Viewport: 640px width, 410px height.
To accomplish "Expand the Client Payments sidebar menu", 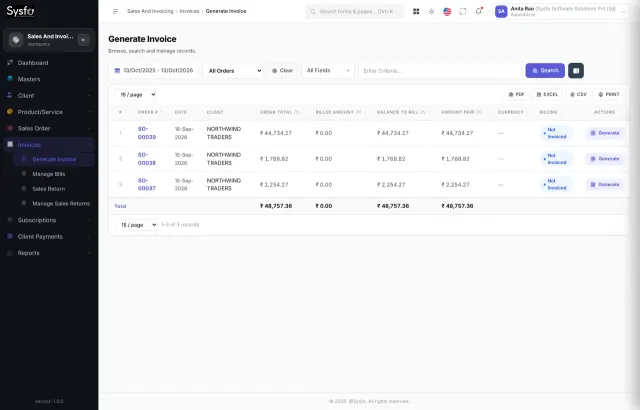I will point(49,237).
